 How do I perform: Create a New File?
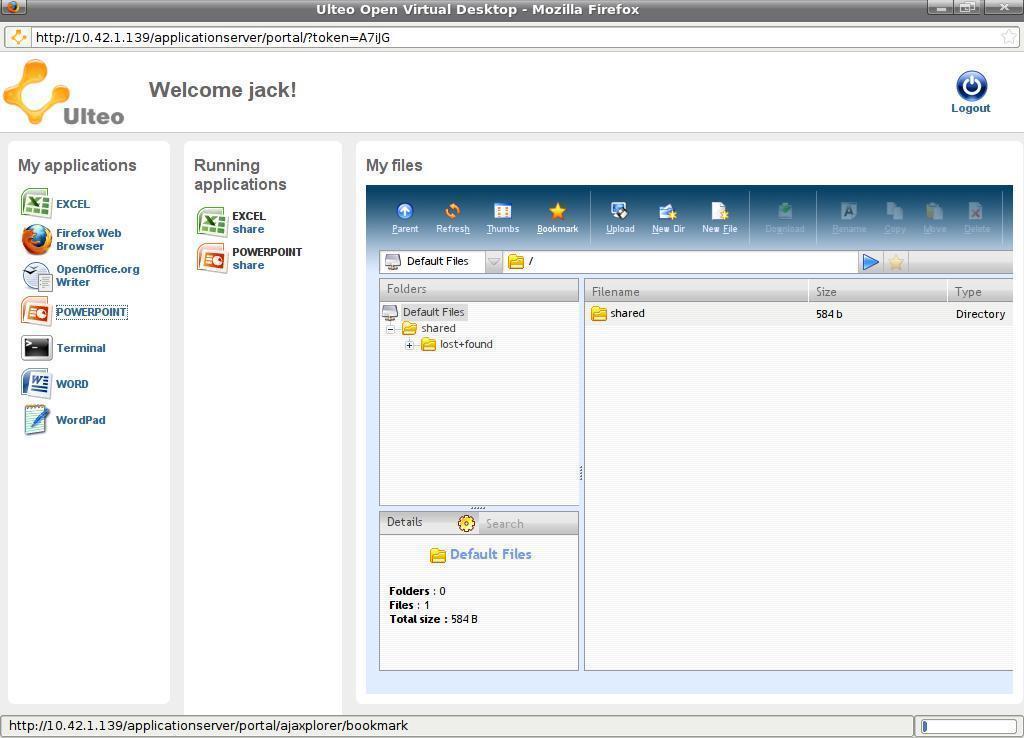[x=720, y=217]
